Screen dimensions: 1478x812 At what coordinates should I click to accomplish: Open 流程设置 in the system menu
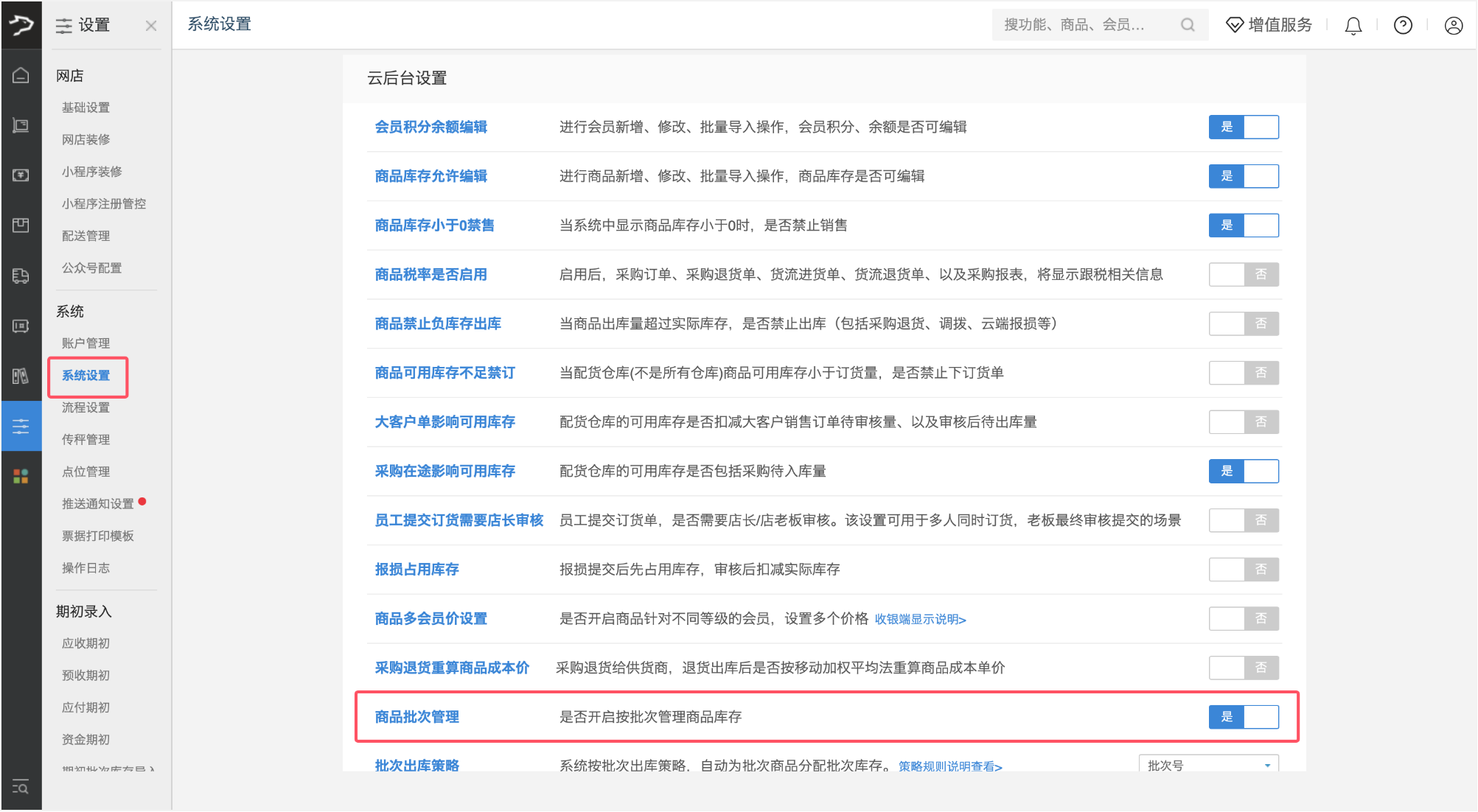point(86,407)
